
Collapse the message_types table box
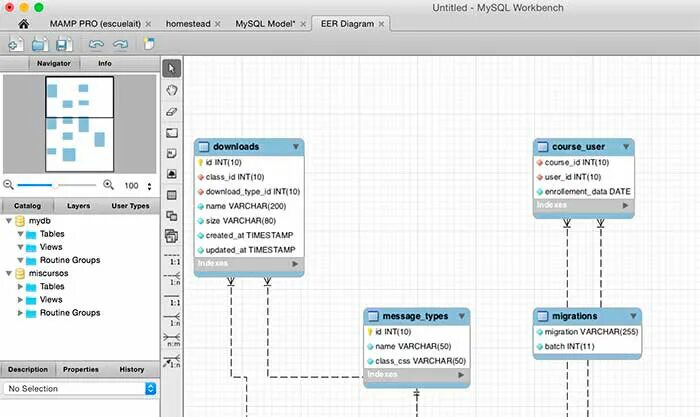coord(462,316)
